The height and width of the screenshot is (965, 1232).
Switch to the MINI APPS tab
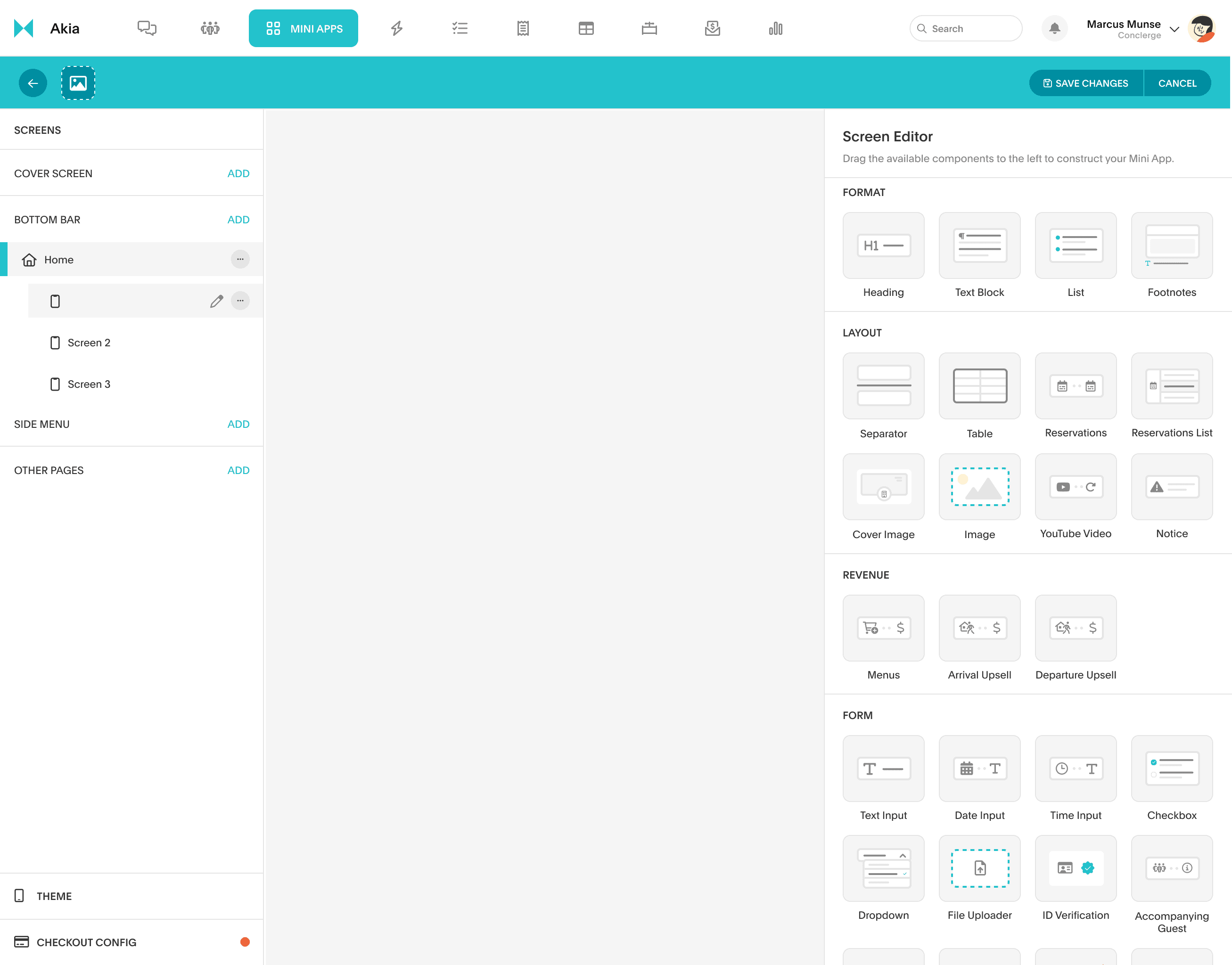point(304,28)
